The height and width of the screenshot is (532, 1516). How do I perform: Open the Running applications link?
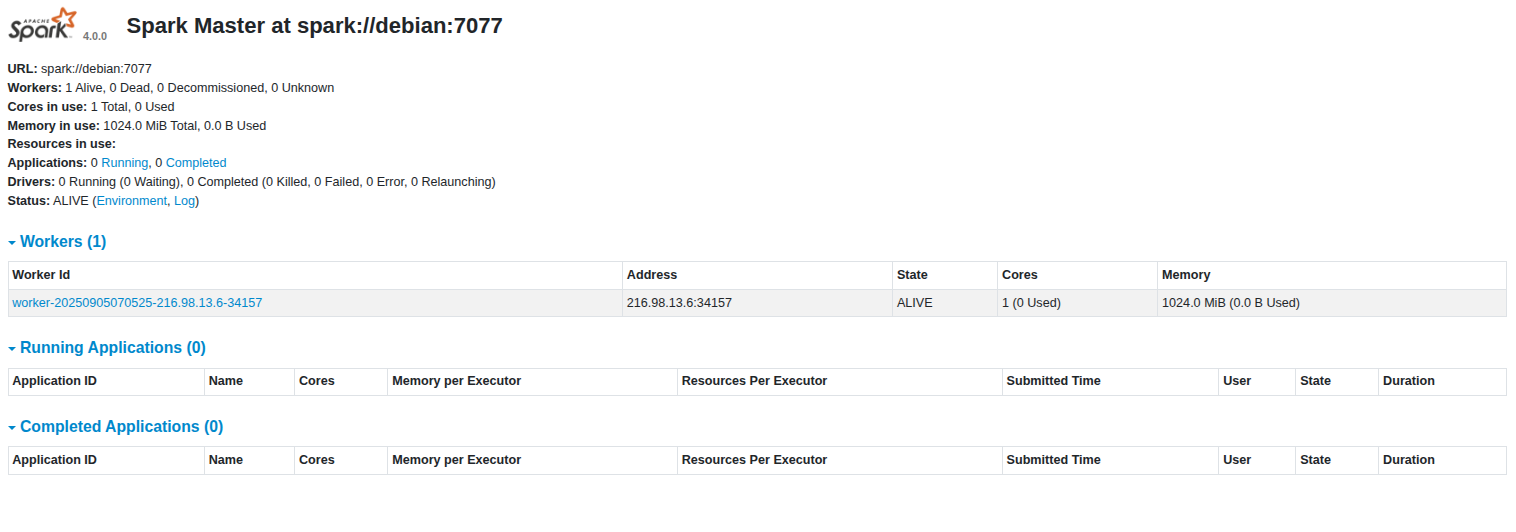pos(124,163)
